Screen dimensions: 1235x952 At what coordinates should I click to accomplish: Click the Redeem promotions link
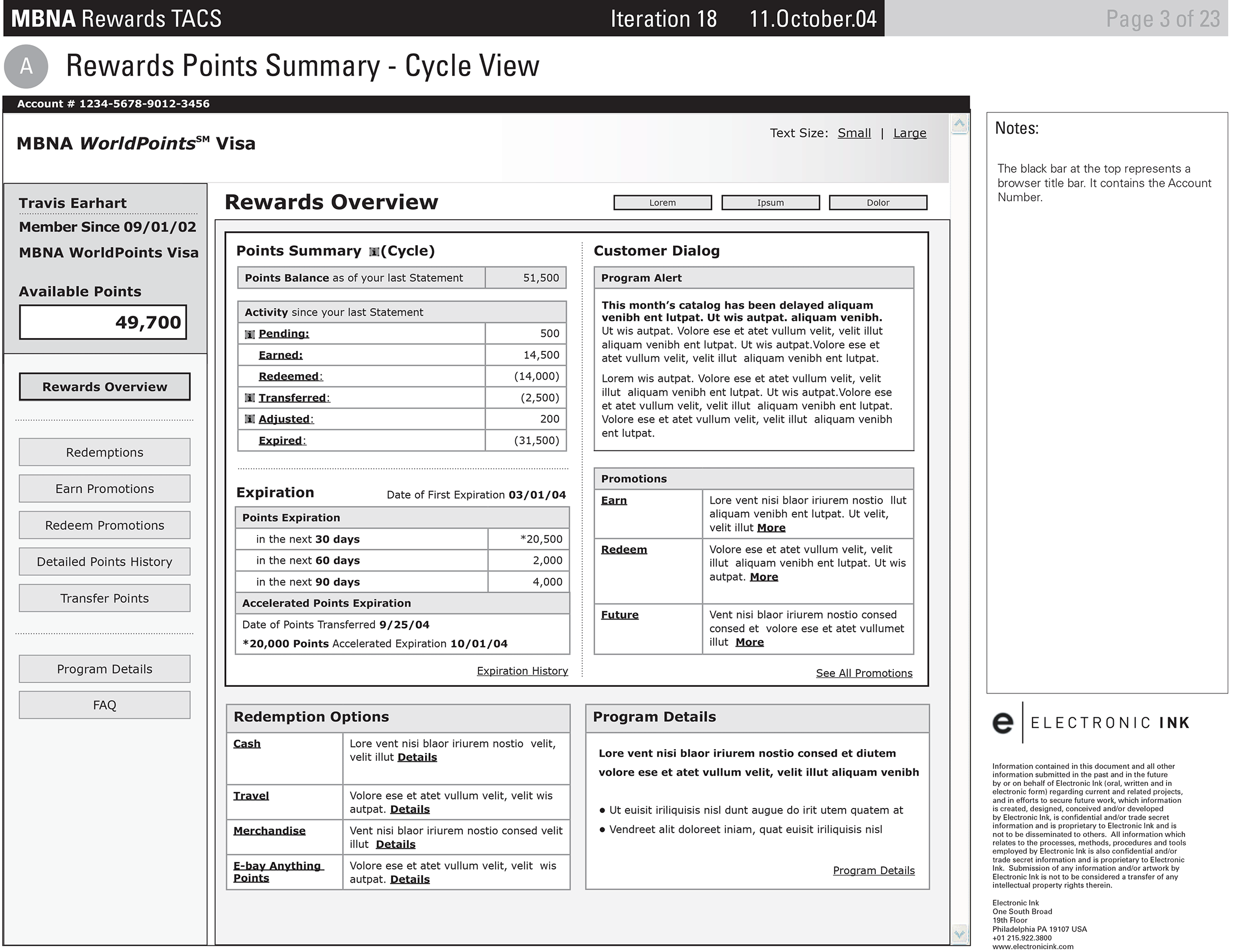tap(624, 549)
